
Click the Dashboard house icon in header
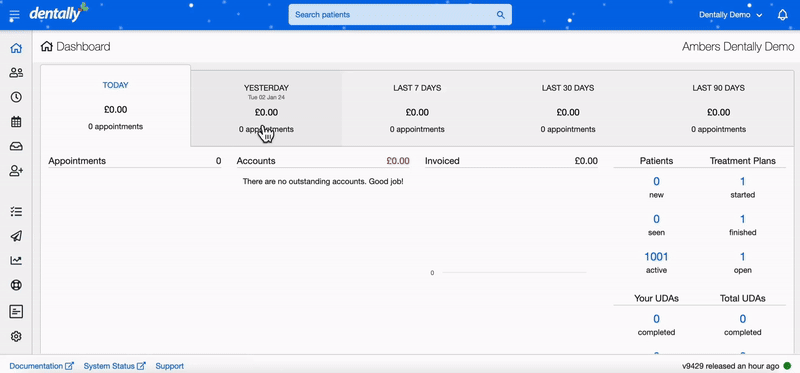46,46
